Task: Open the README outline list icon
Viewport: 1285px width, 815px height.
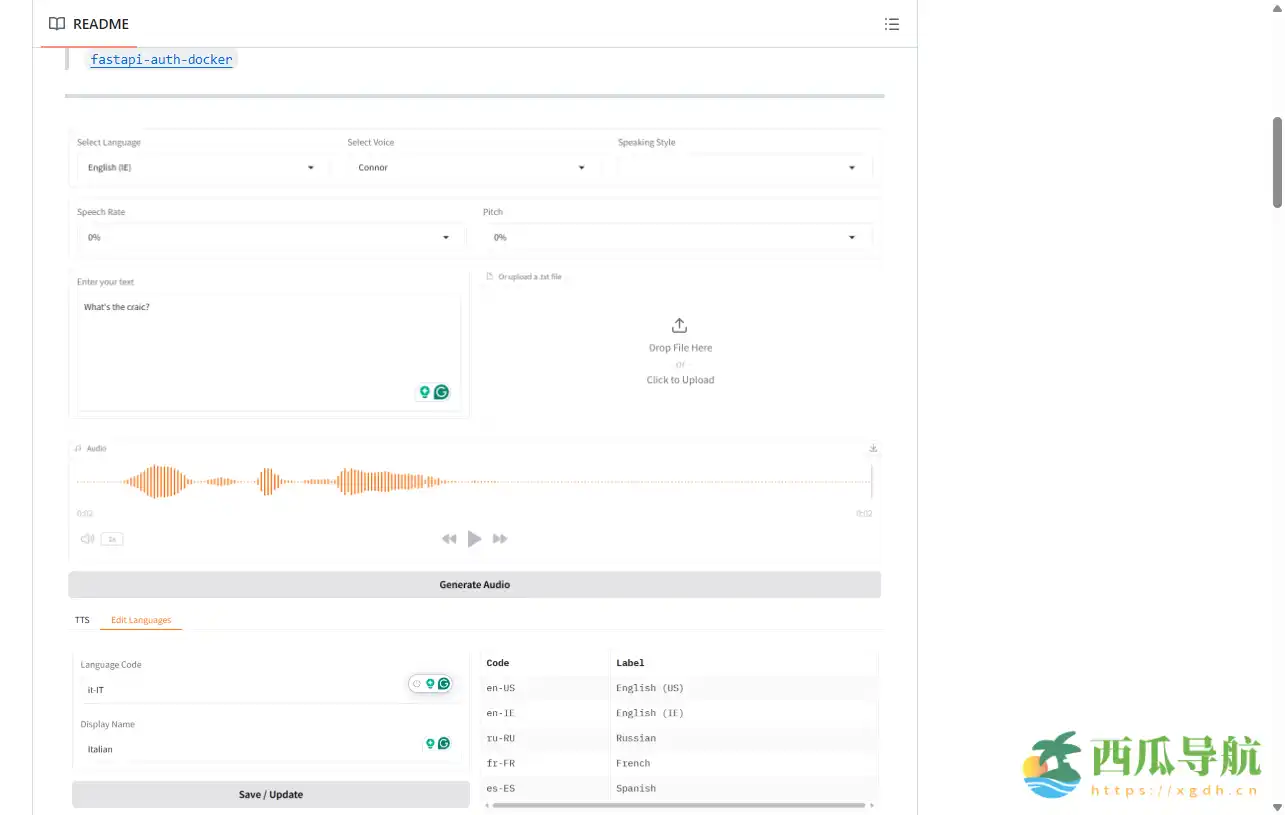Action: click(892, 24)
